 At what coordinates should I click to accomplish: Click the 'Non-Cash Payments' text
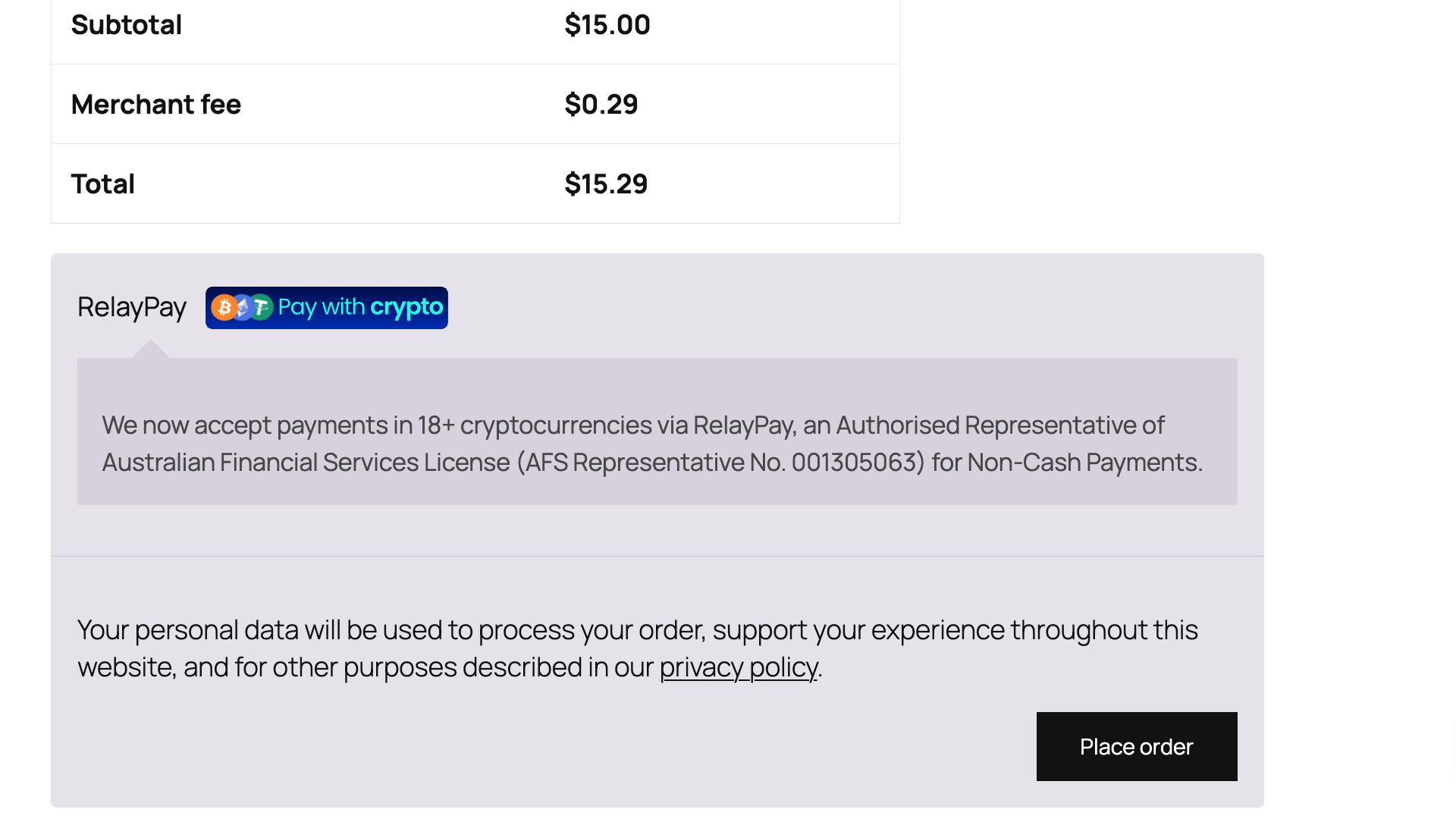pos(1083,463)
